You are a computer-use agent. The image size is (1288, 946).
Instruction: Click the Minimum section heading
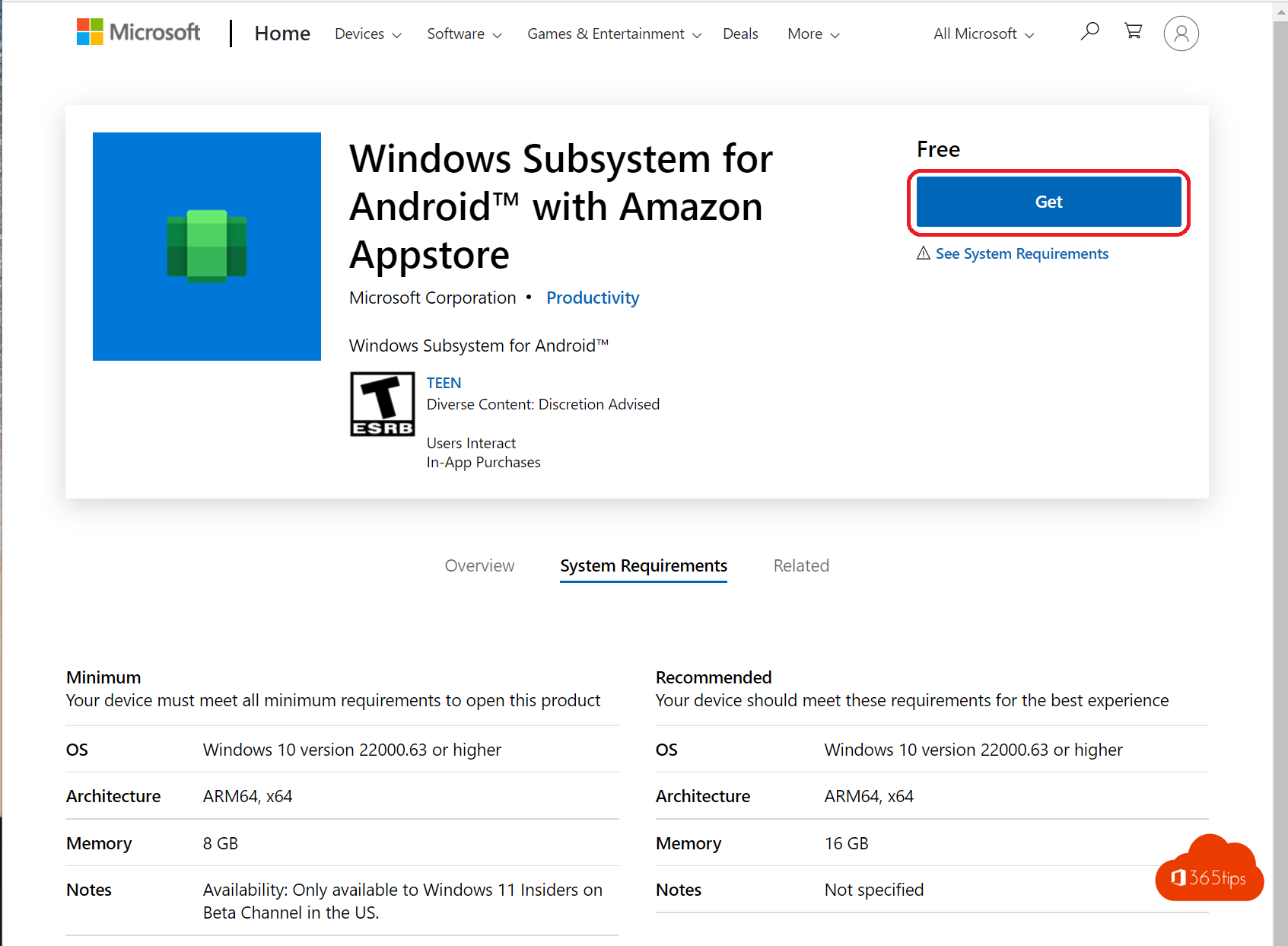coord(103,677)
